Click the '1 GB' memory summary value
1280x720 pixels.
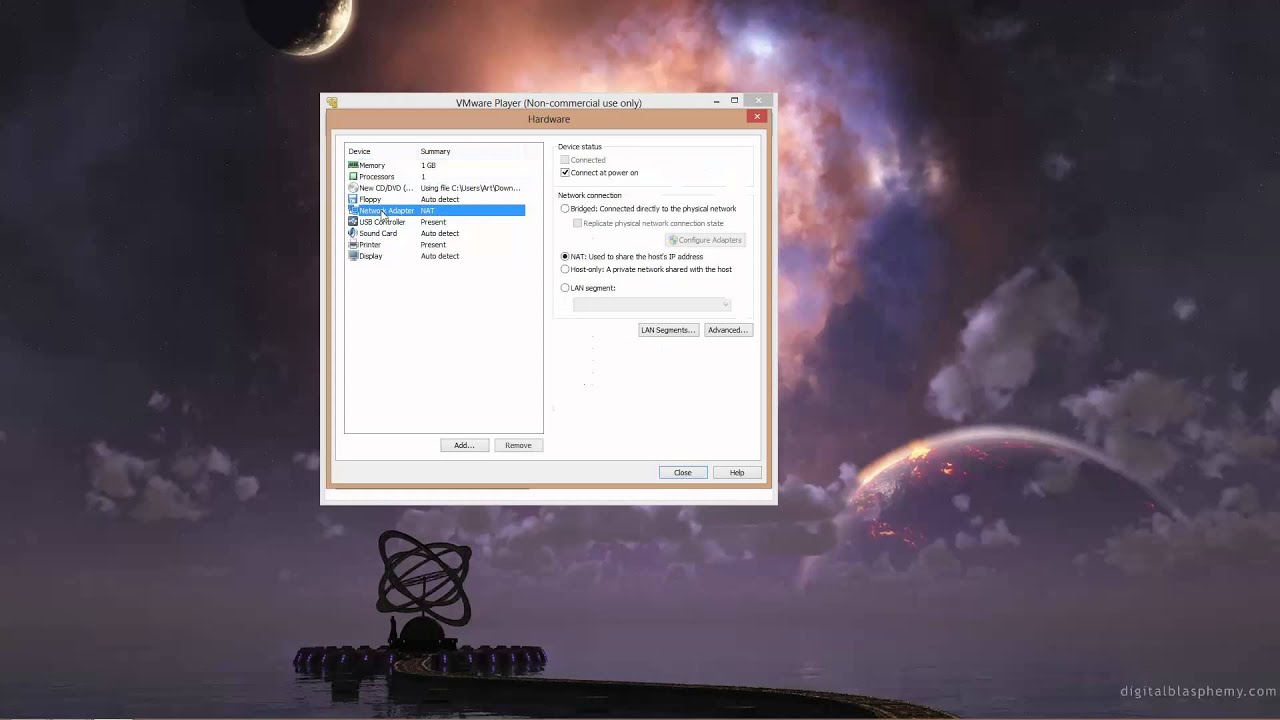point(428,165)
